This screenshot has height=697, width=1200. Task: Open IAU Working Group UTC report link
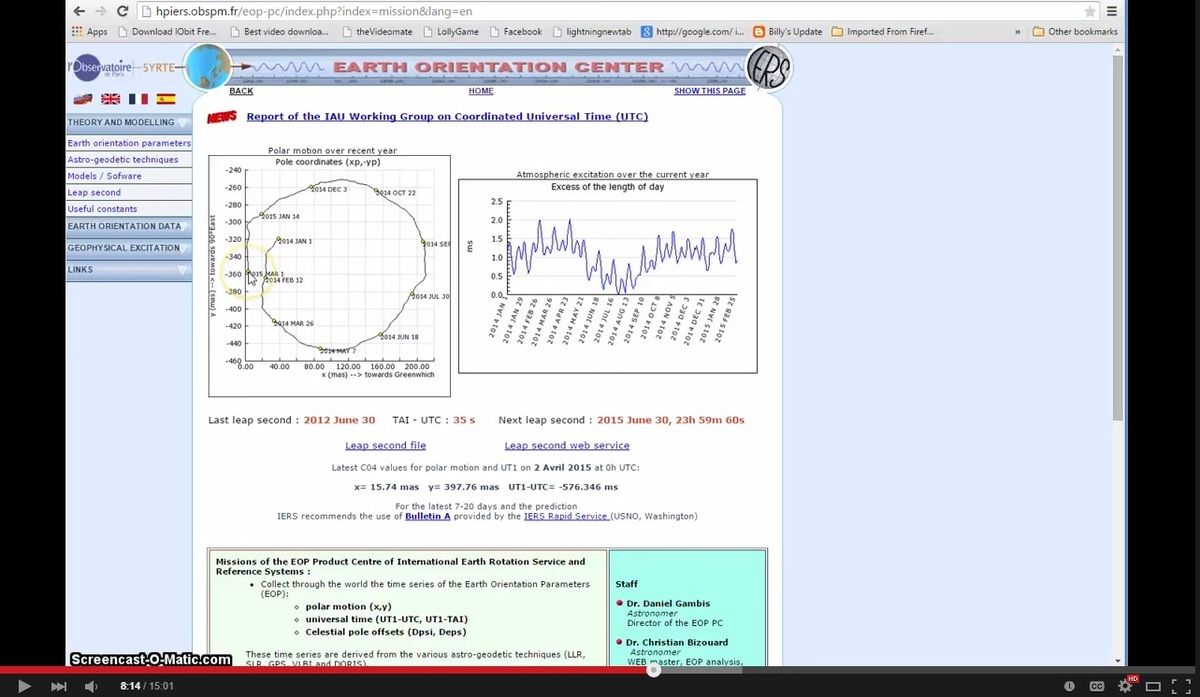[447, 117]
